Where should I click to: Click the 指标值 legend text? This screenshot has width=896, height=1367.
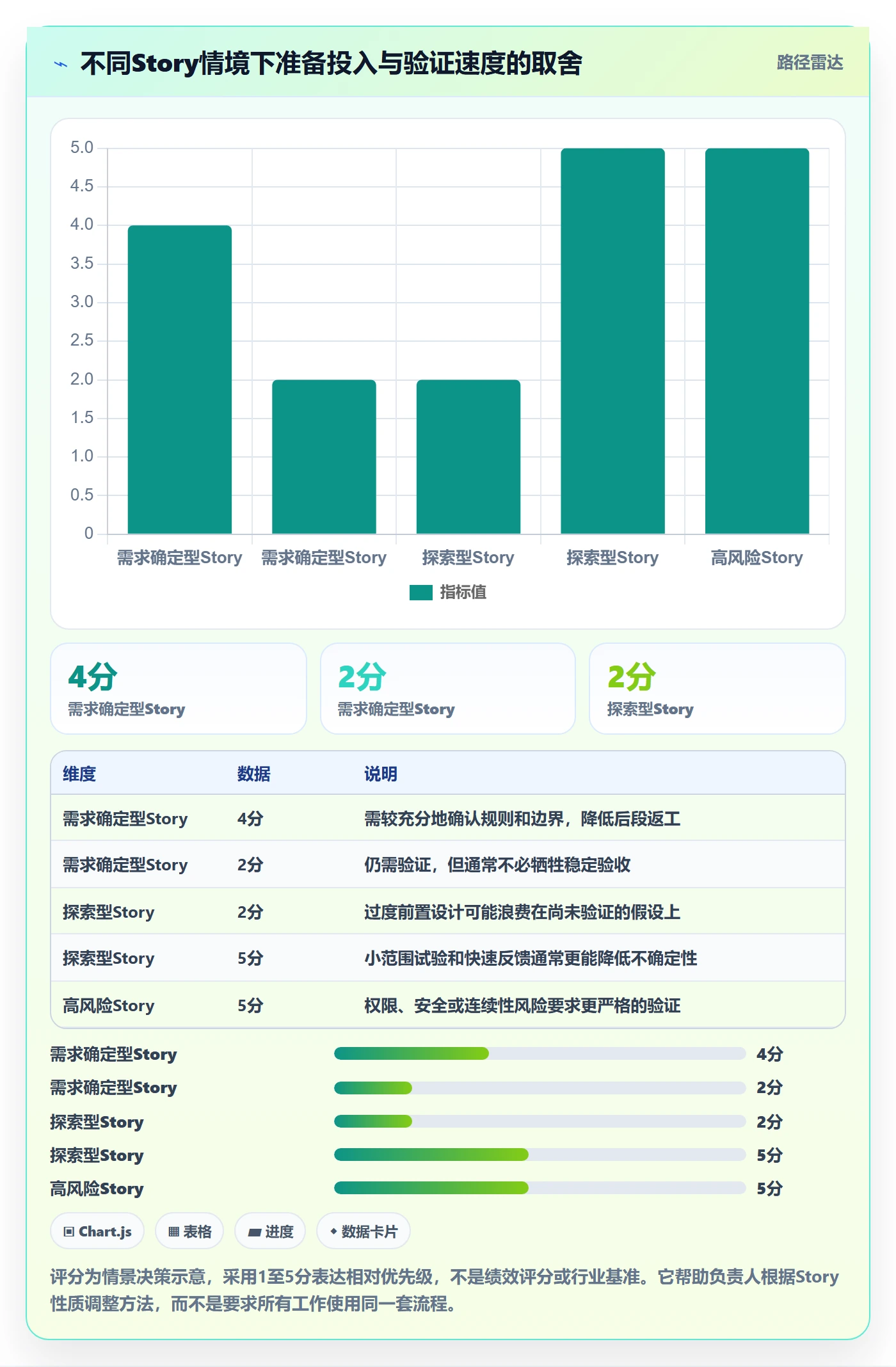pos(463,593)
